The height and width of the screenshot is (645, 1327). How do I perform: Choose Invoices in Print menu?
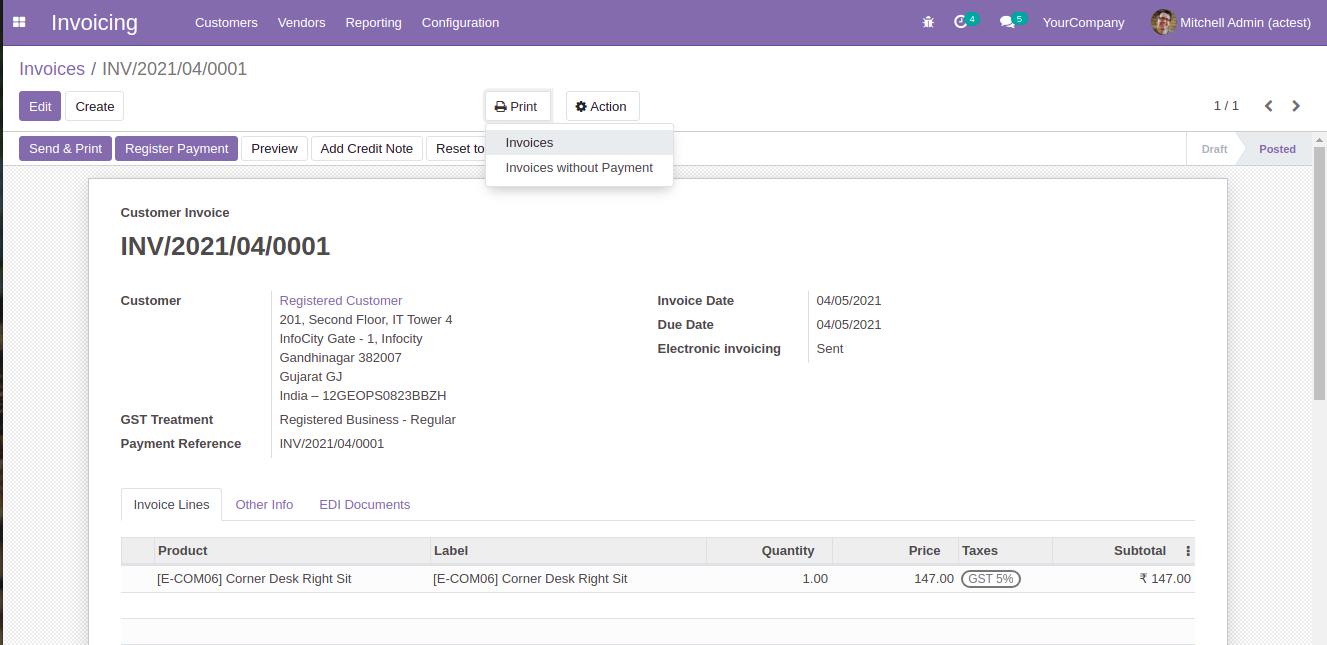pyautogui.click(x=529, y=143)
